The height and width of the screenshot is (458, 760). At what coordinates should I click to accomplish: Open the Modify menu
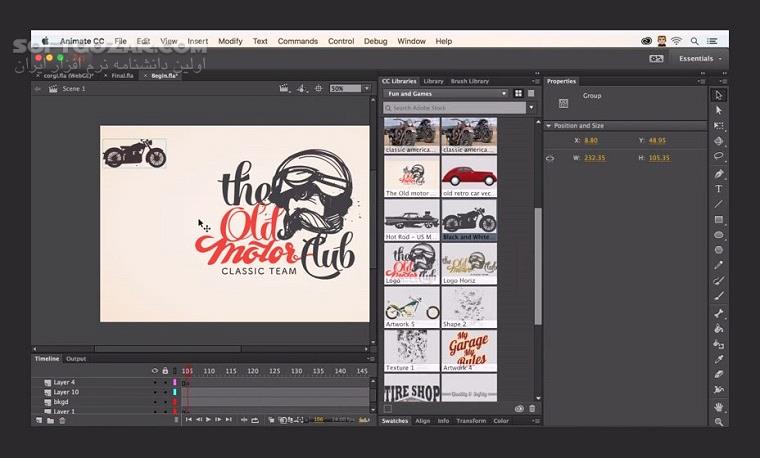pyautogui.click(x=230, y=41)
